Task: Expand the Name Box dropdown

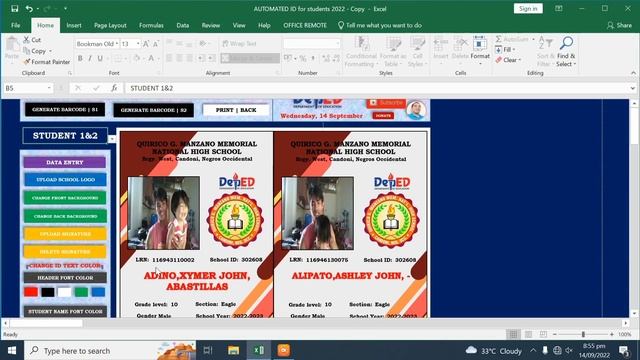Action: (49, 88)
